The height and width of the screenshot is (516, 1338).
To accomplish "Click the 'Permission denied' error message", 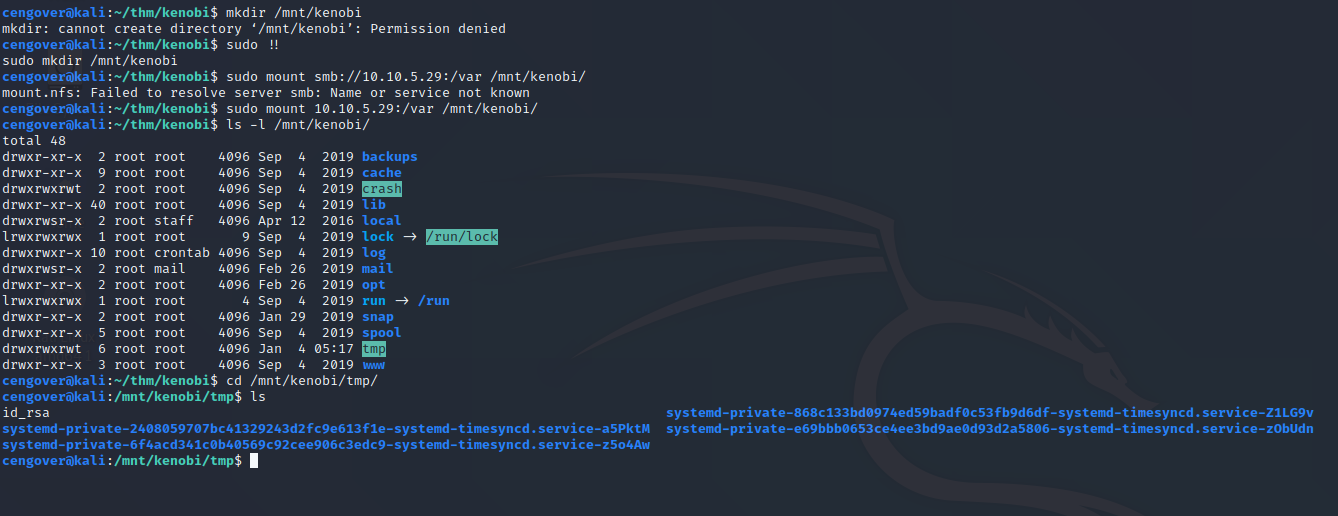I will pyautogui.click(x=438, y=29).
